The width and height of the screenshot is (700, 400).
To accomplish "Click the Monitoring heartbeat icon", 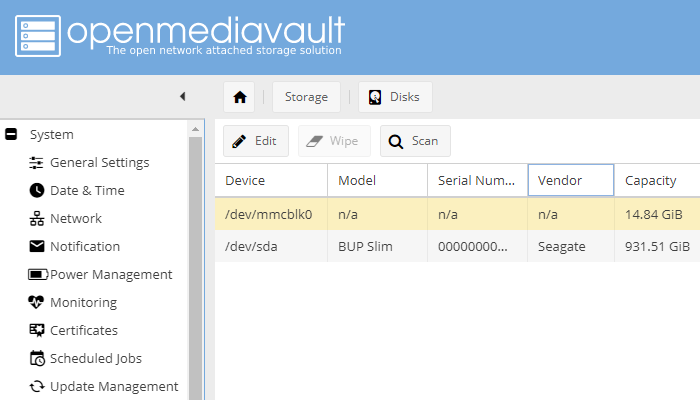I will 36,302.
